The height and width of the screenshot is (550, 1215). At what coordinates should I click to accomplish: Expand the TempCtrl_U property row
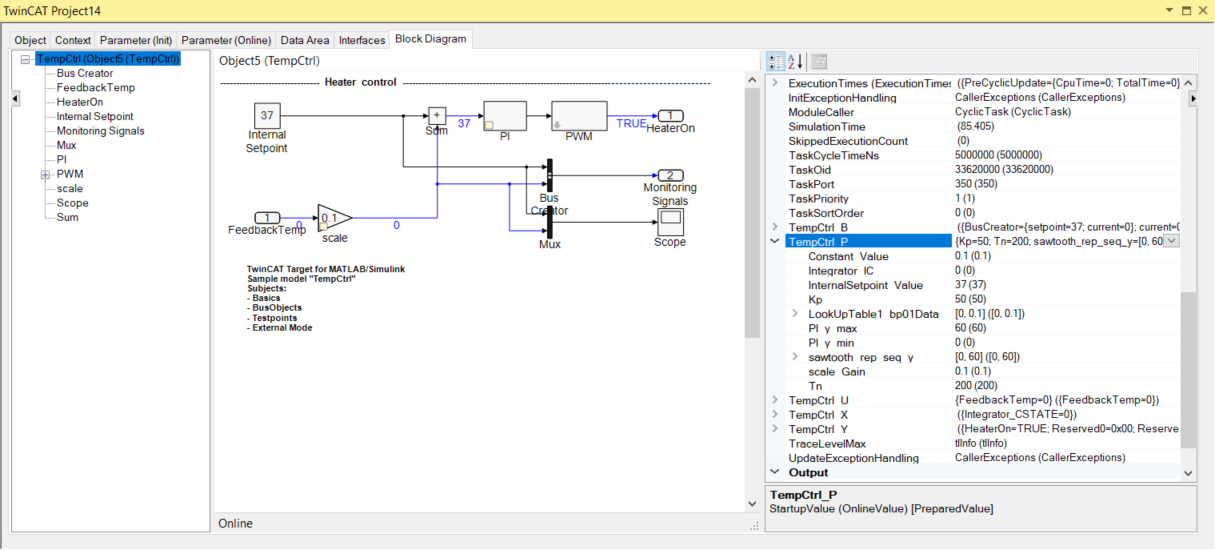[775, 400]
